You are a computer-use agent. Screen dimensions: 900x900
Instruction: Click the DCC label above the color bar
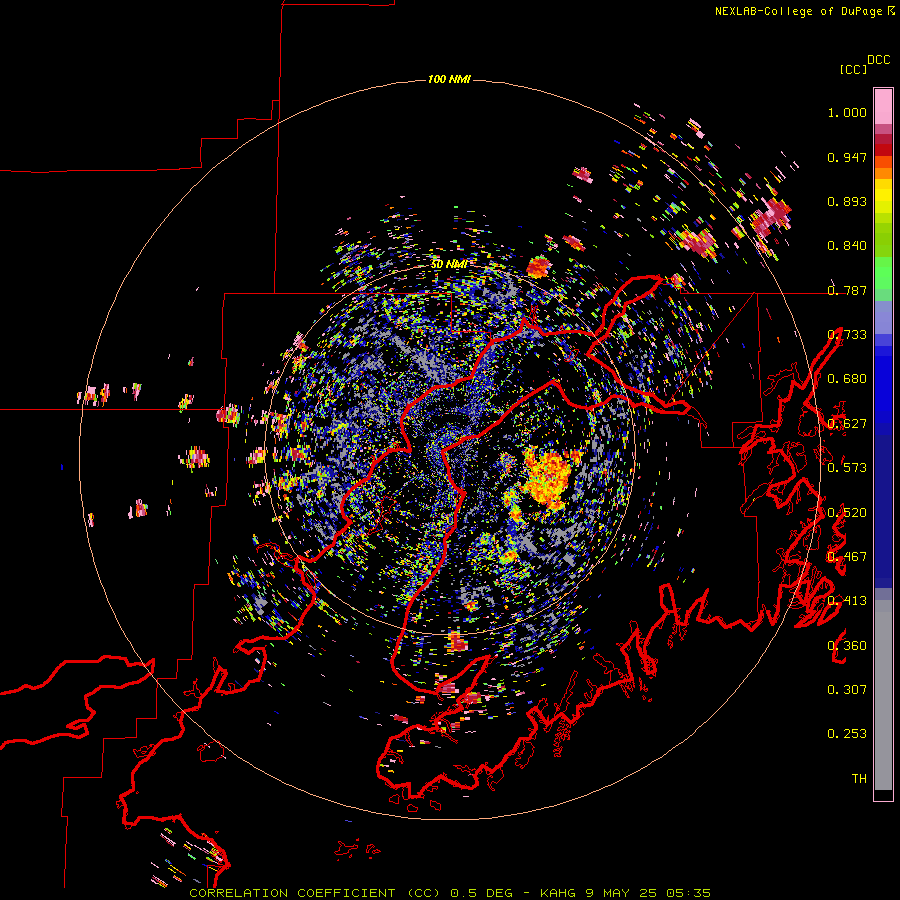coord(879,60)
